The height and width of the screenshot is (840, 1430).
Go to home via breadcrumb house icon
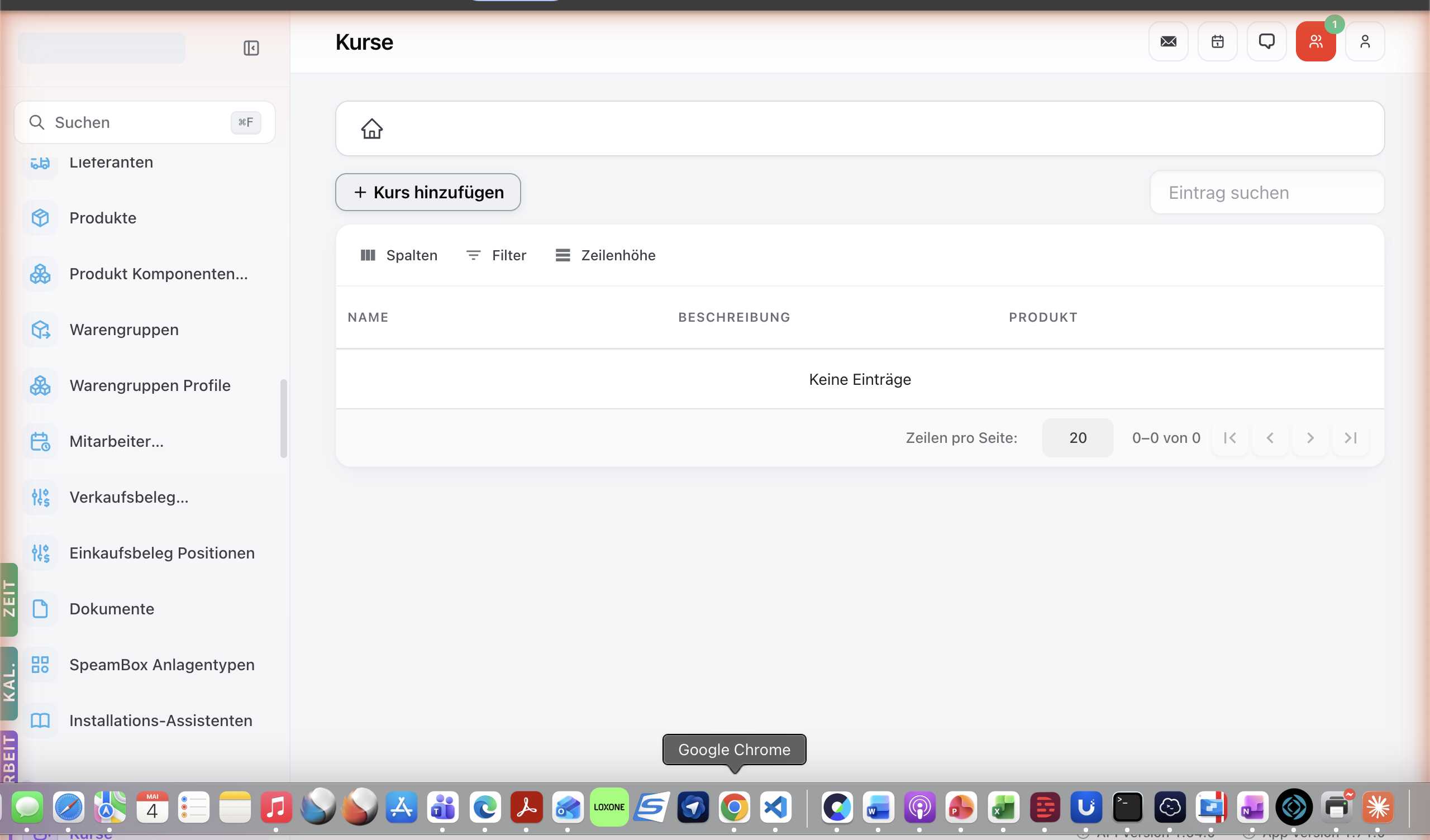pos(371,129)
